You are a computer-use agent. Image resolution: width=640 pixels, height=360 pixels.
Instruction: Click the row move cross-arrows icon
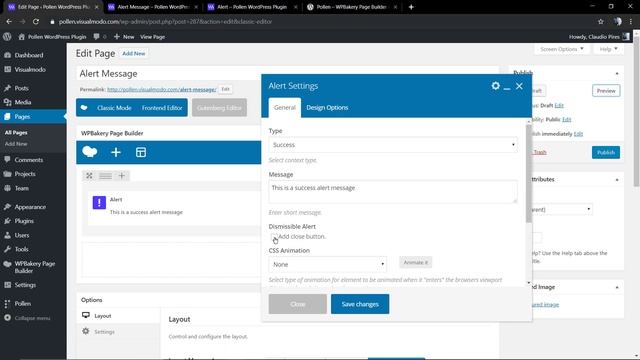pos(89,176)
